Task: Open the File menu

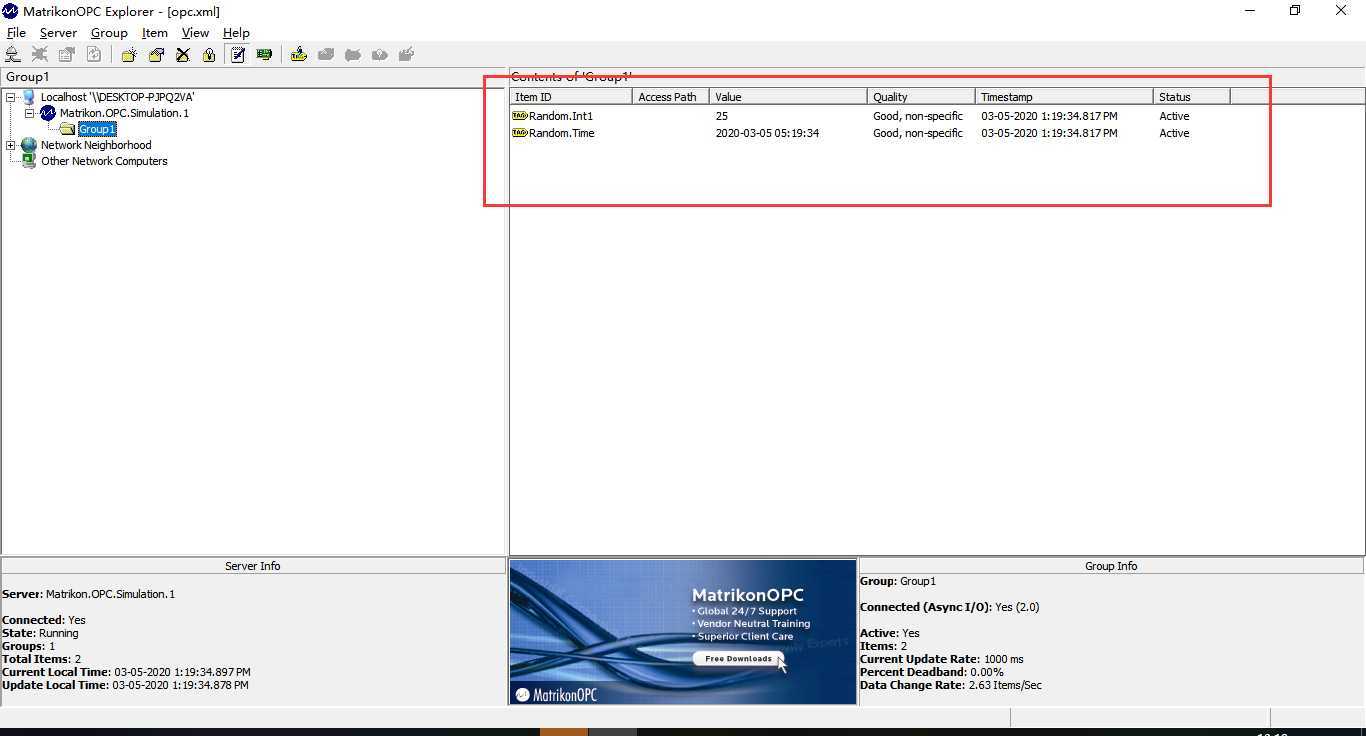Action: pos(16,33)
